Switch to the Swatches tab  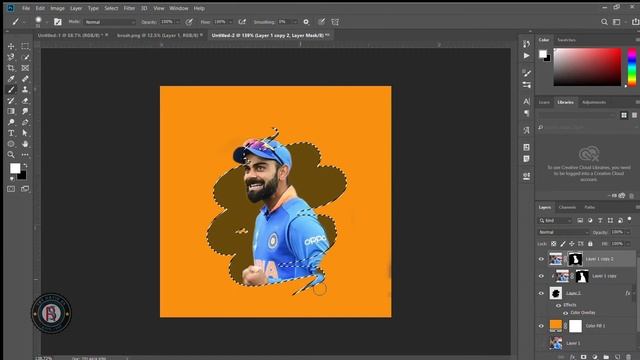point(567,40)
